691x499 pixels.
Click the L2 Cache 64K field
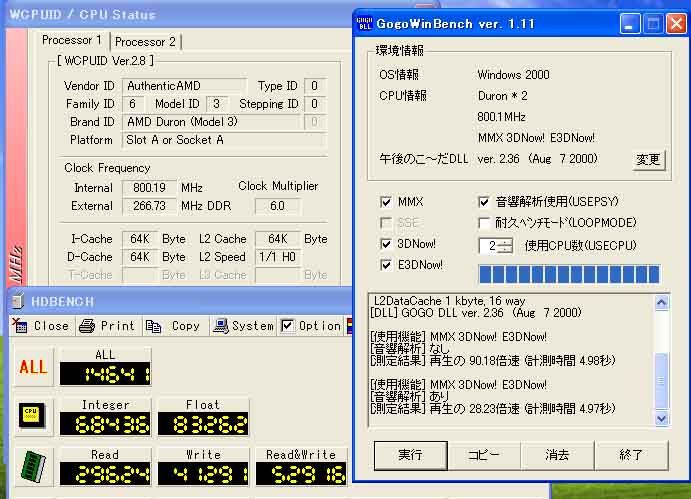[278, 239]
